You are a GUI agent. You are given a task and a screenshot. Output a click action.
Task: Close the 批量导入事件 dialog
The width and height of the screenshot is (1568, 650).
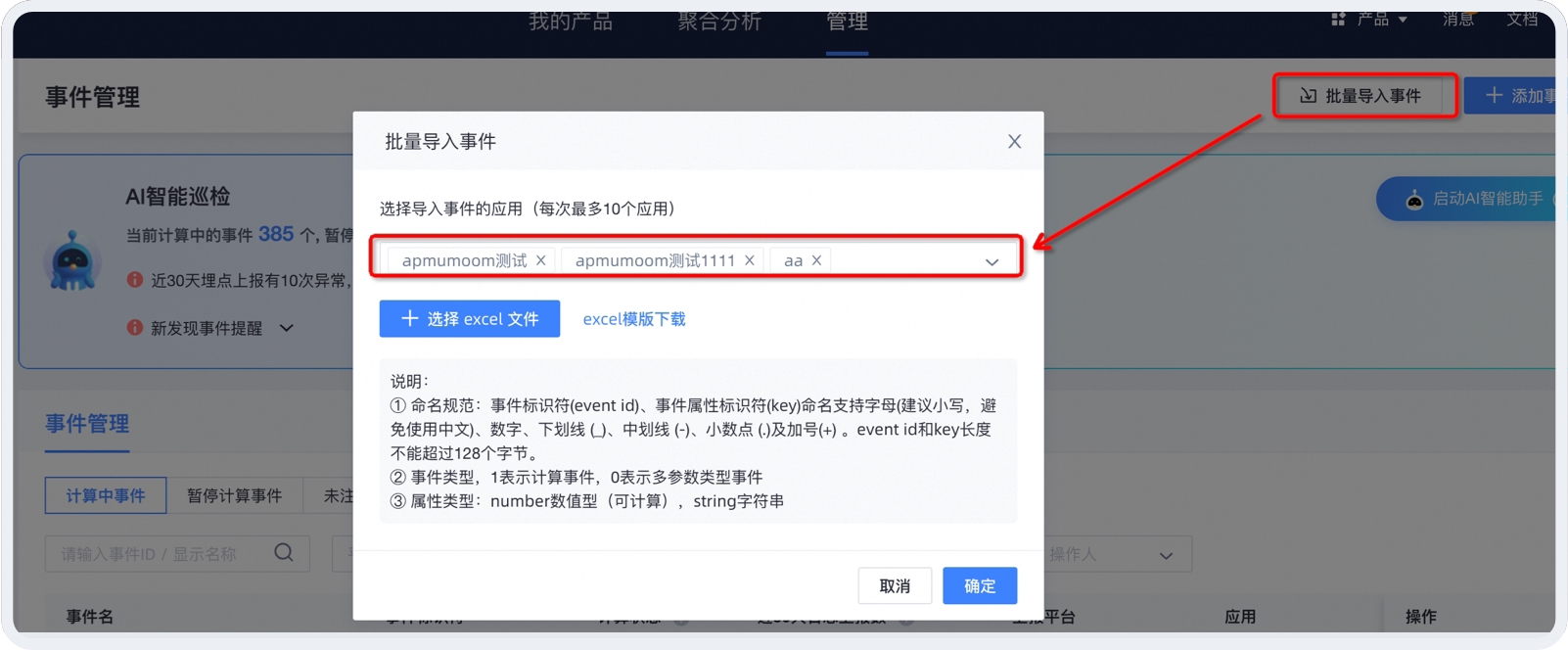click(x=1014, y=142)
